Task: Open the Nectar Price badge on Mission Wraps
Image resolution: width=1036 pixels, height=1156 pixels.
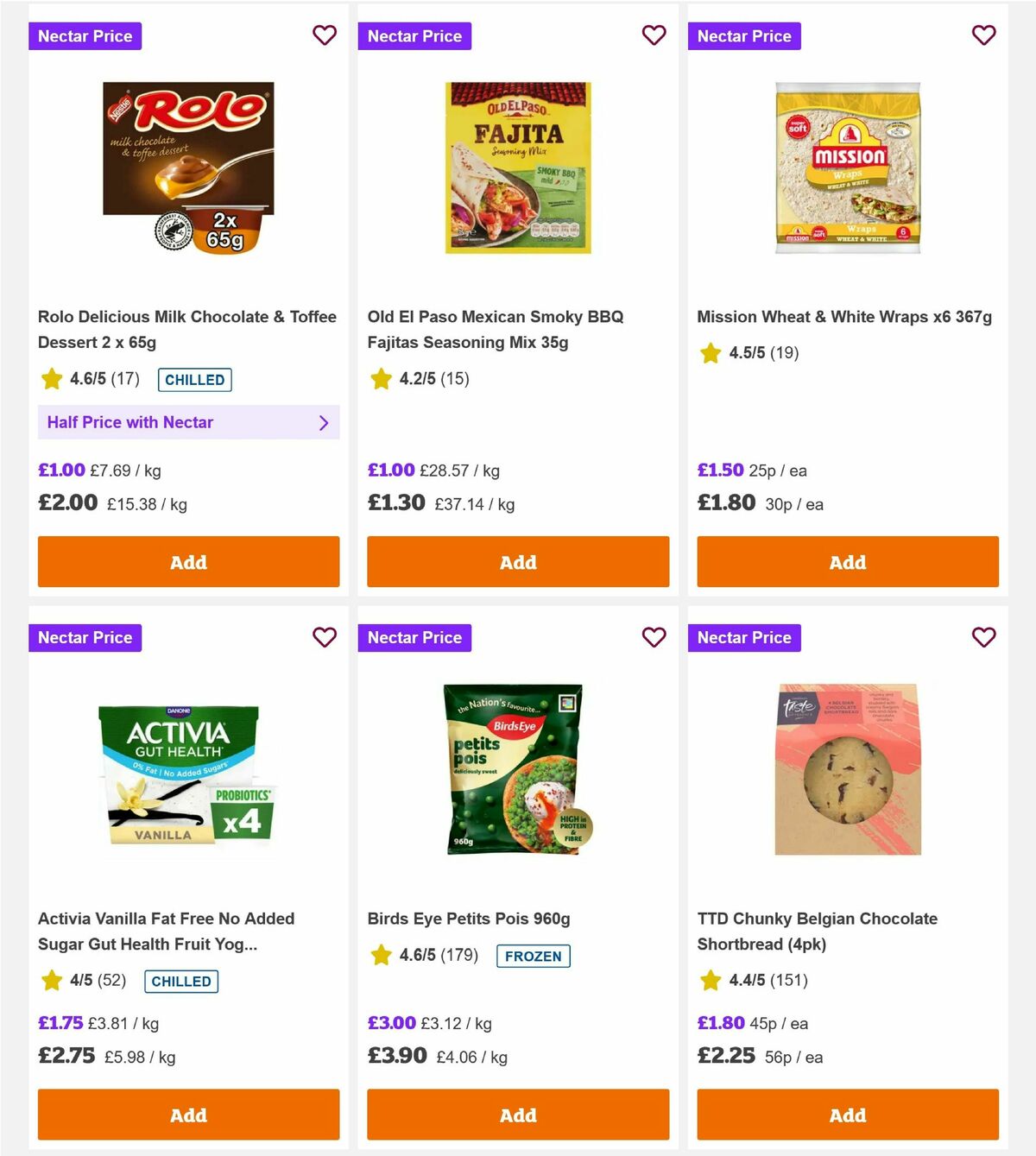Action: [x=745, y=35]
